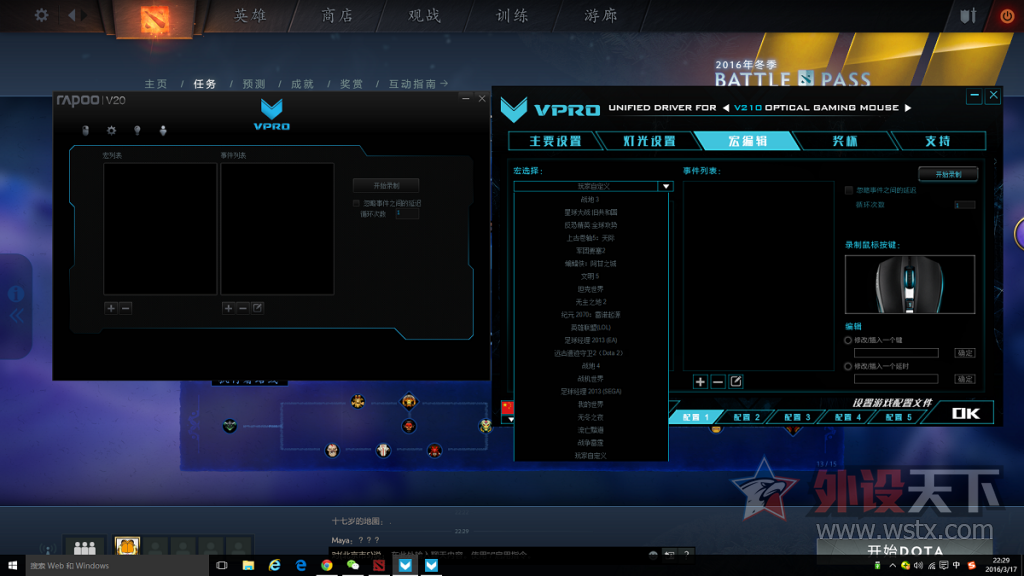Switch to next mouse model in VPRO header
The height and width of the screenshot is (576, 1024).
pos(908,108)
